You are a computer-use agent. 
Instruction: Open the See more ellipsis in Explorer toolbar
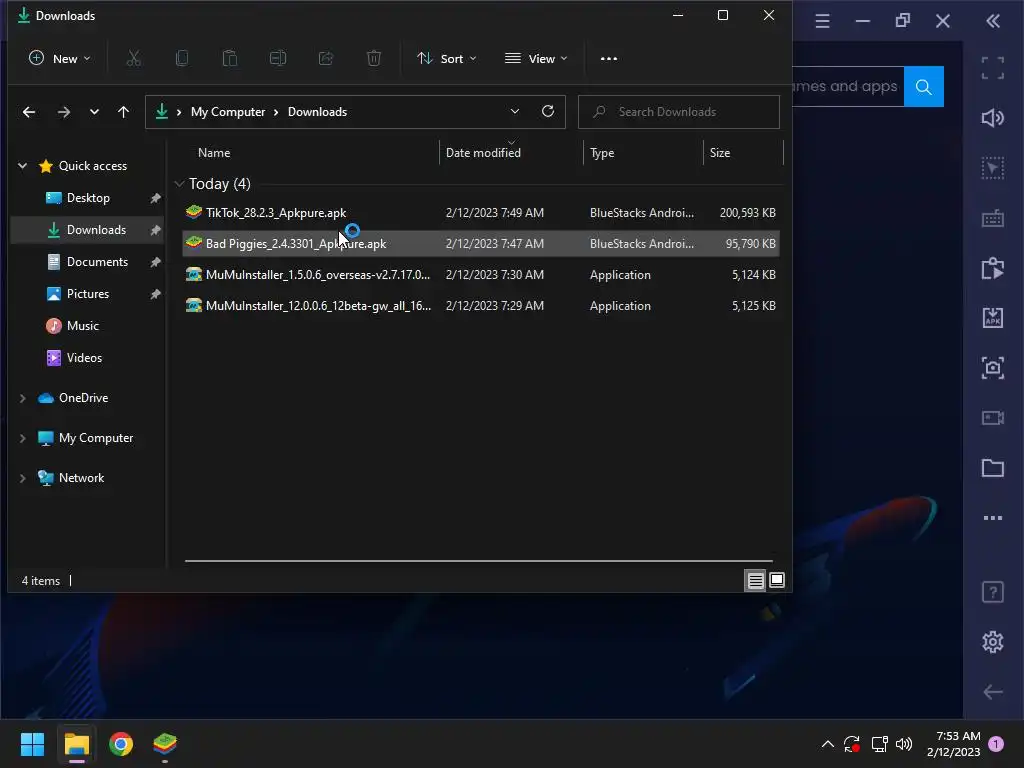pyautogui.click(x=609, y=59)
